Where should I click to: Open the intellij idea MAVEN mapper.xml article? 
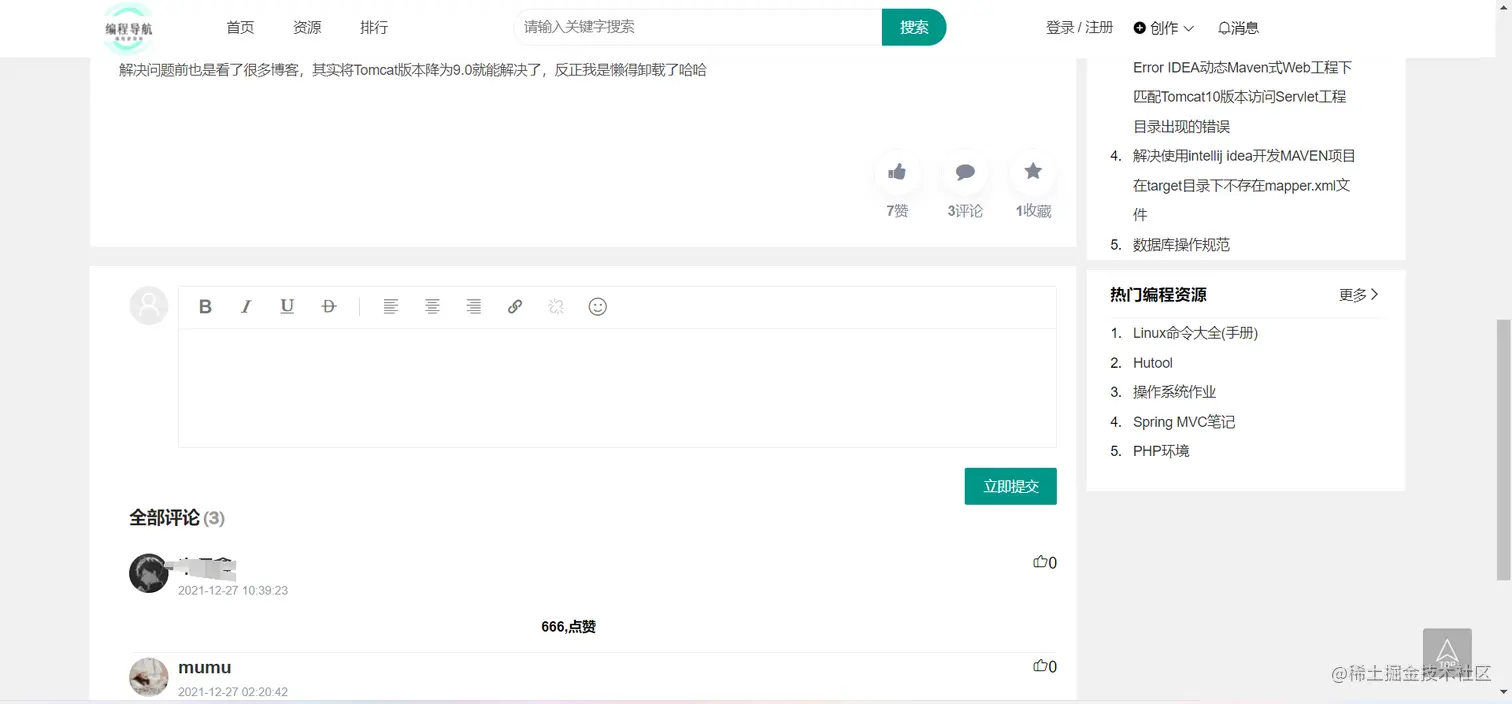coord(1244,185)
